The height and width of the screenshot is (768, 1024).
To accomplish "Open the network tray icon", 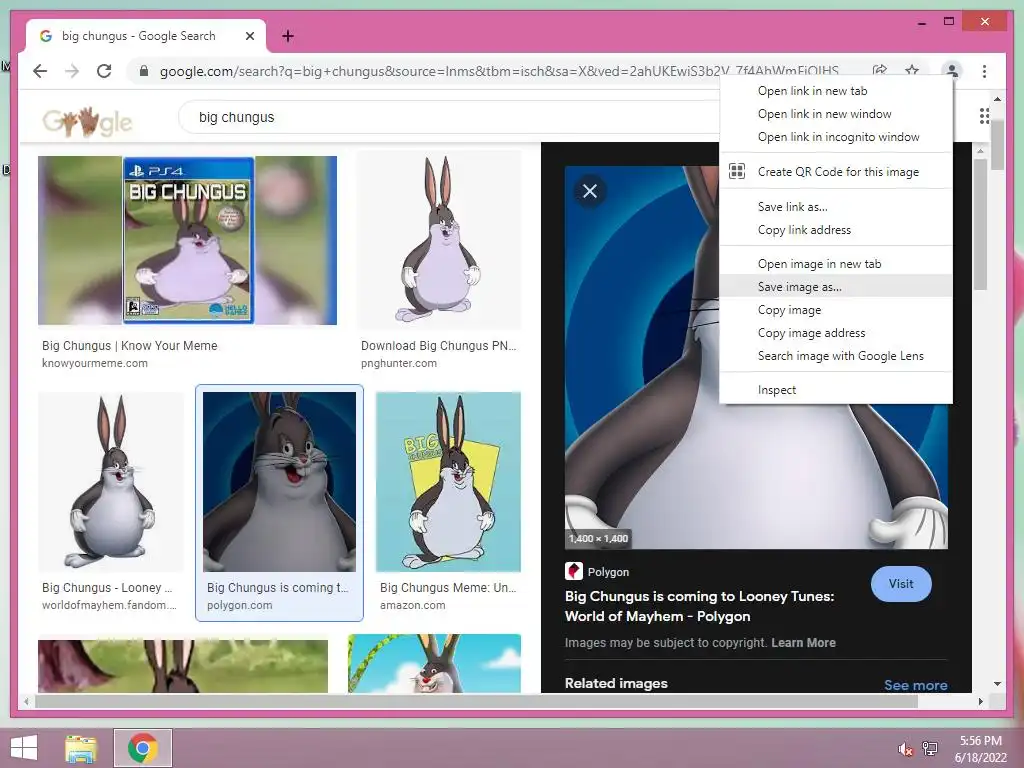I will (x=929, y=748).
